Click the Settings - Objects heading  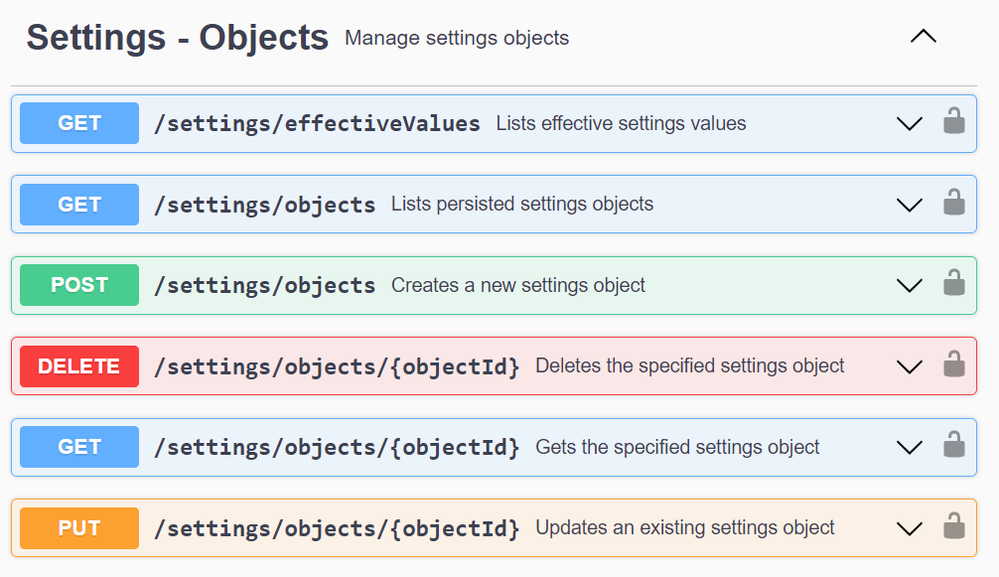177,37
